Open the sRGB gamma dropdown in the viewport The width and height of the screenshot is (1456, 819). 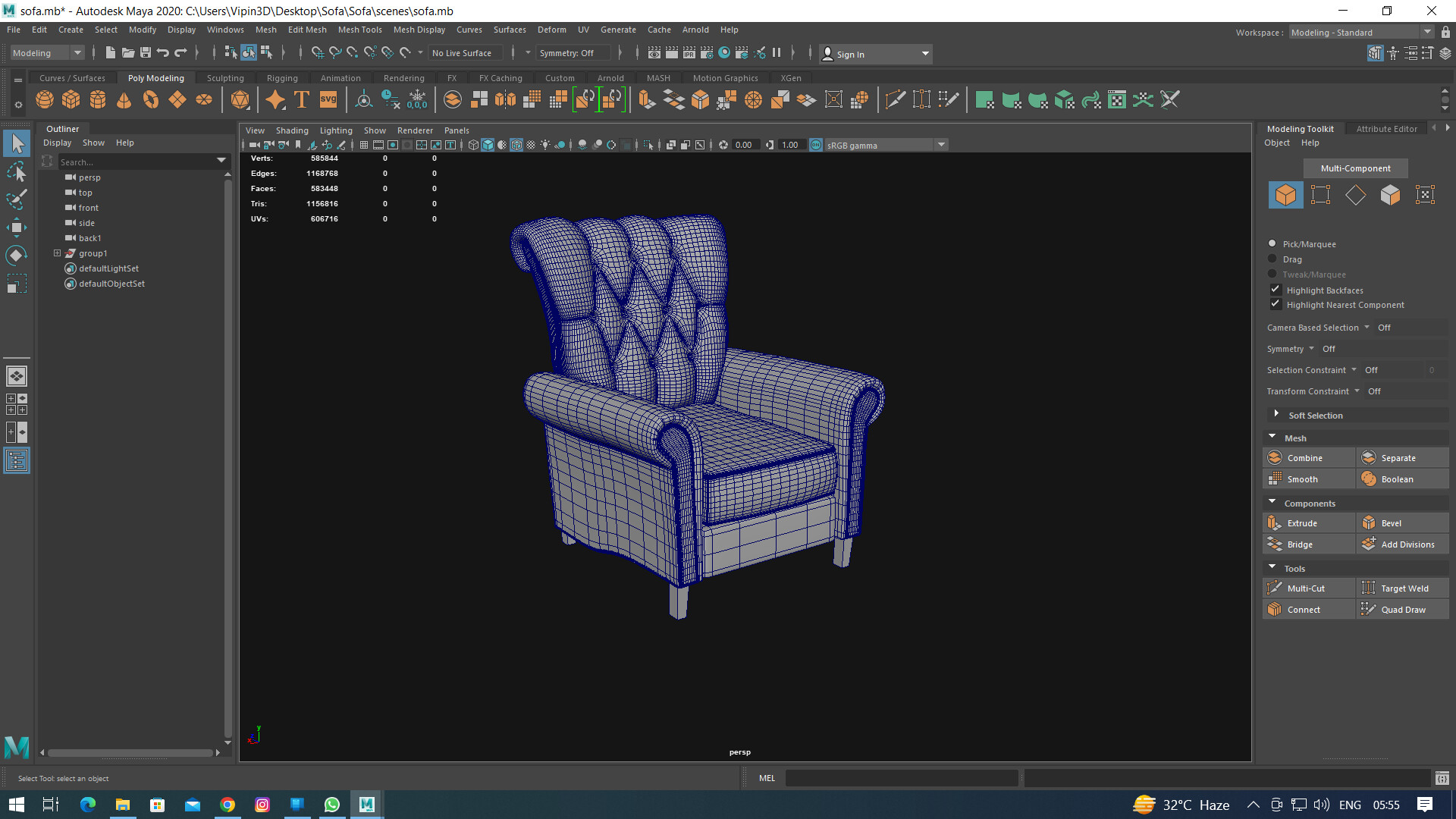(x=941, y=144)
